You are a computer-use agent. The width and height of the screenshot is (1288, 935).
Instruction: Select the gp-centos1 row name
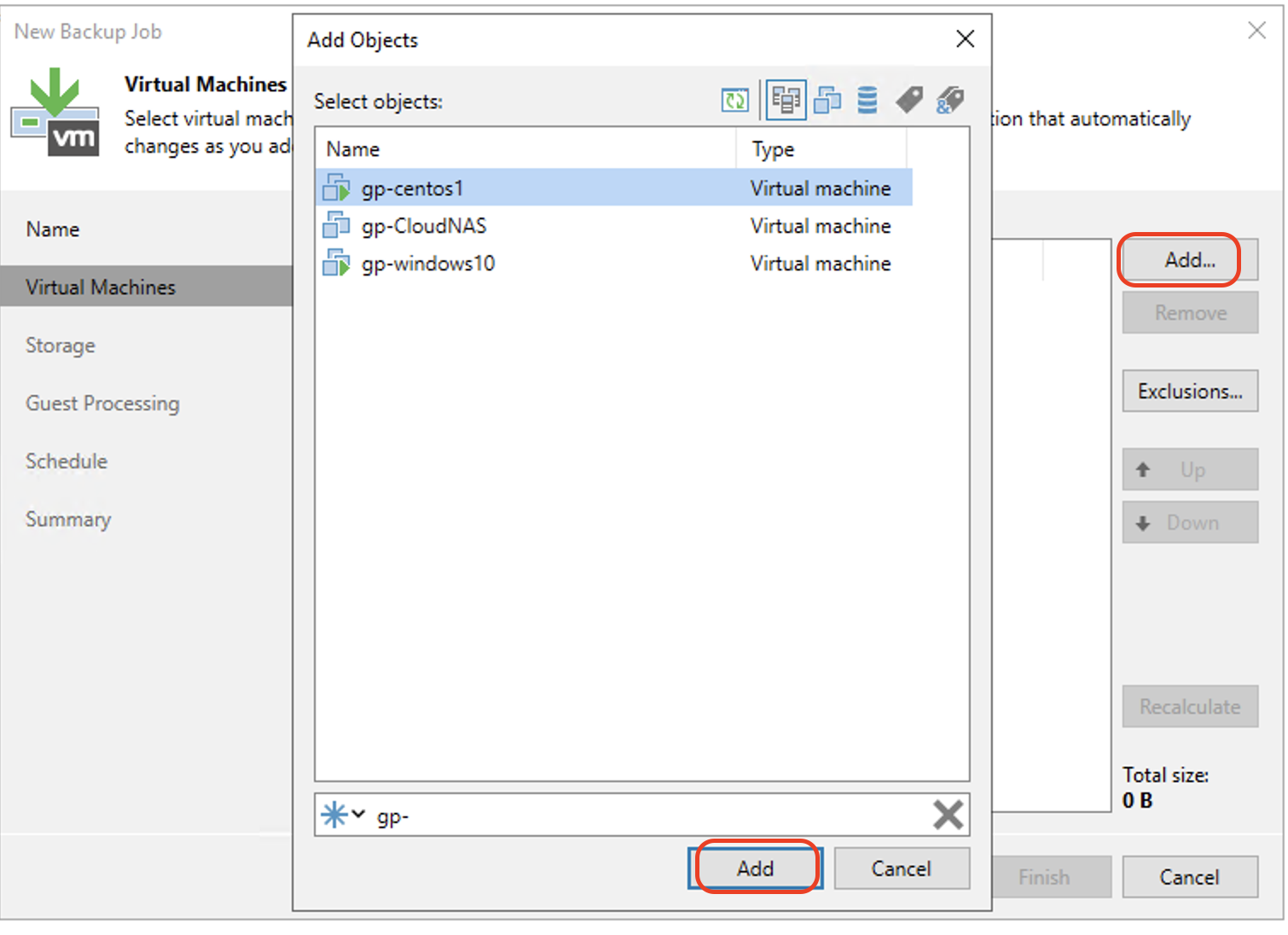[x=412, y=188]
